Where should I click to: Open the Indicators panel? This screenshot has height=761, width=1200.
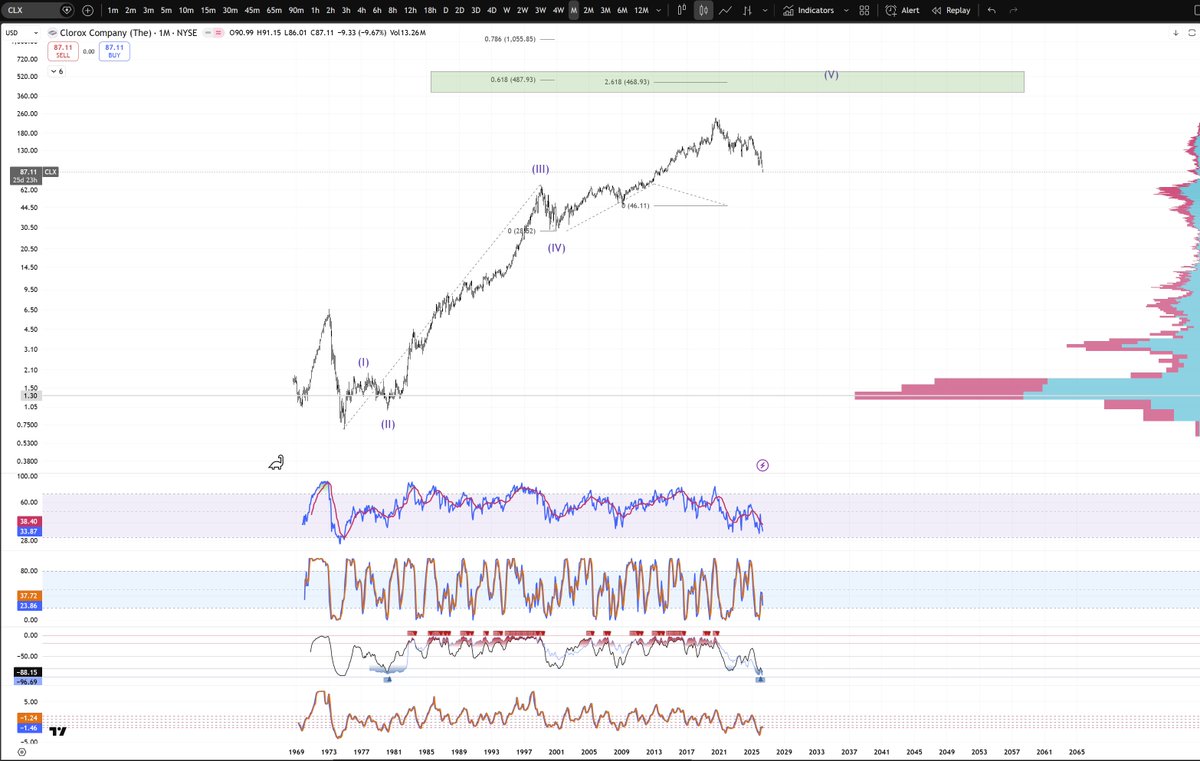(x=808, y=10)
